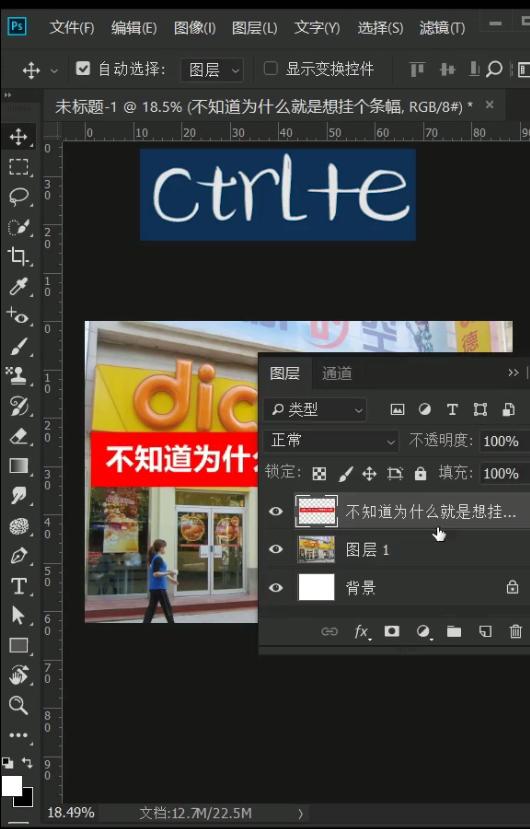Toggle prevent artboard auto-nesting lock

pos(395,474)
